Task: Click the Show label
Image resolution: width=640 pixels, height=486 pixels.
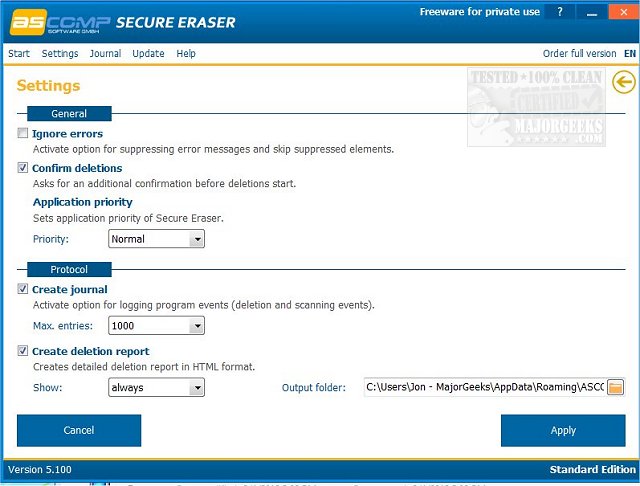Action: click(47, 388)
